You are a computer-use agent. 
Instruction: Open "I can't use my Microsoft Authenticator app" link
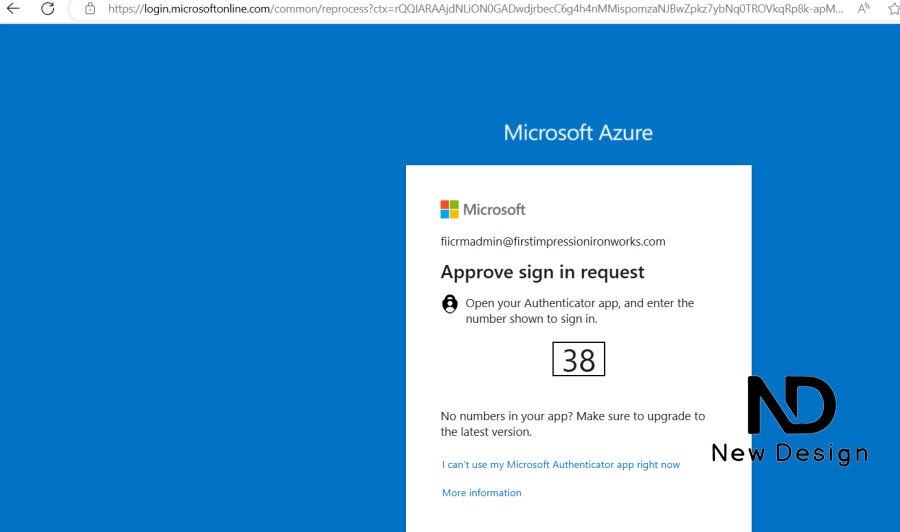pyautogui.click(x=561, y=465)
